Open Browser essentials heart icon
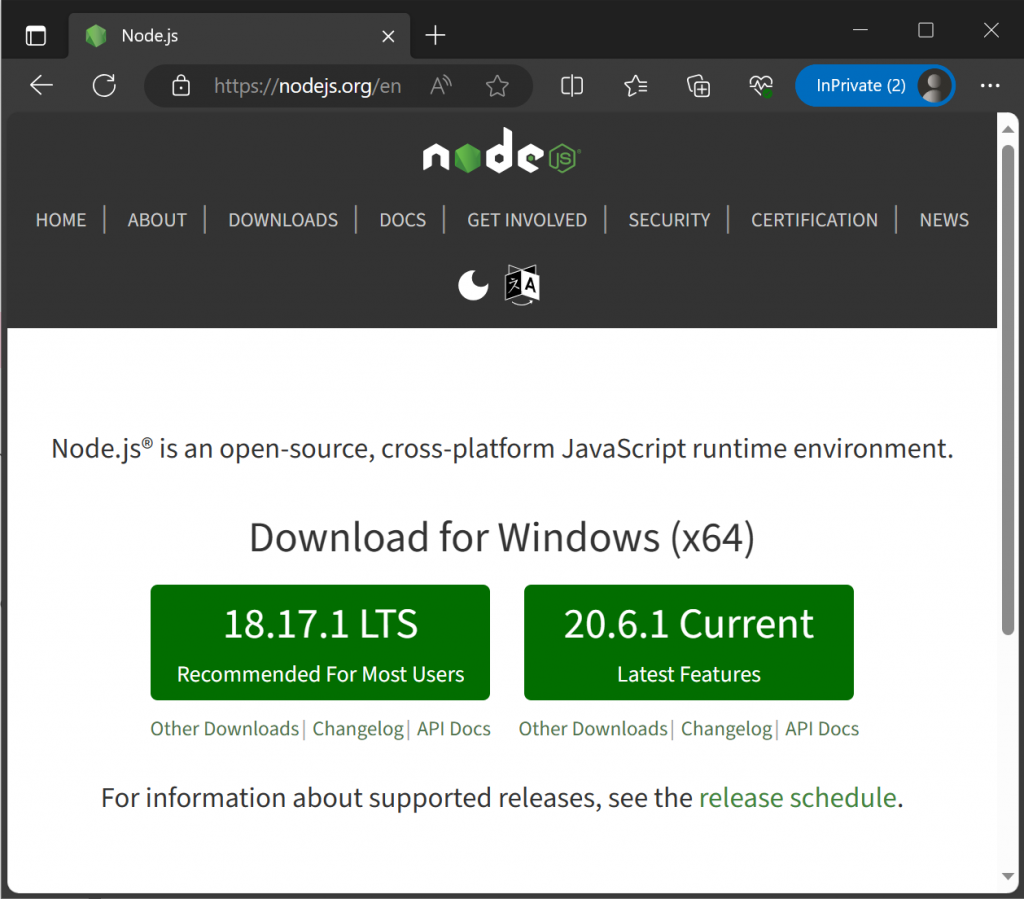The width and height of the screenshot is (1024, 899). point(761,86)
